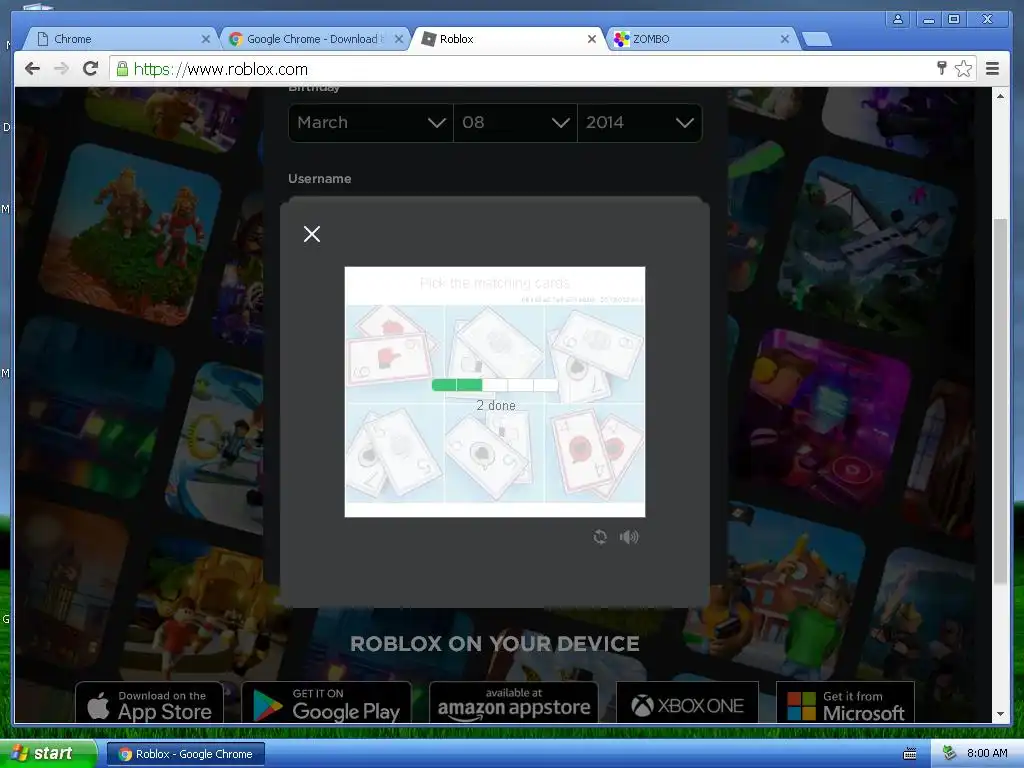
Task: Select Roblox - Google Chrome taskbar button
Action: 185,754
